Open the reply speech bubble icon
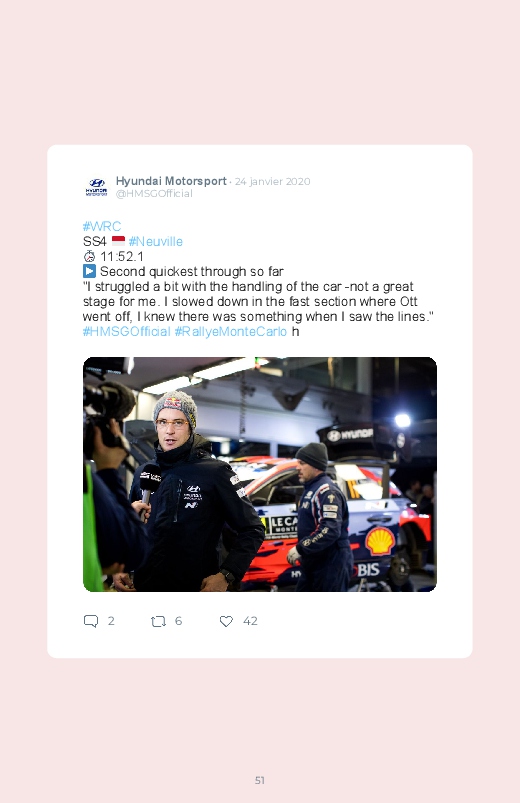The height and width of the screenshot is (803, 520). [x=91, y=621]
